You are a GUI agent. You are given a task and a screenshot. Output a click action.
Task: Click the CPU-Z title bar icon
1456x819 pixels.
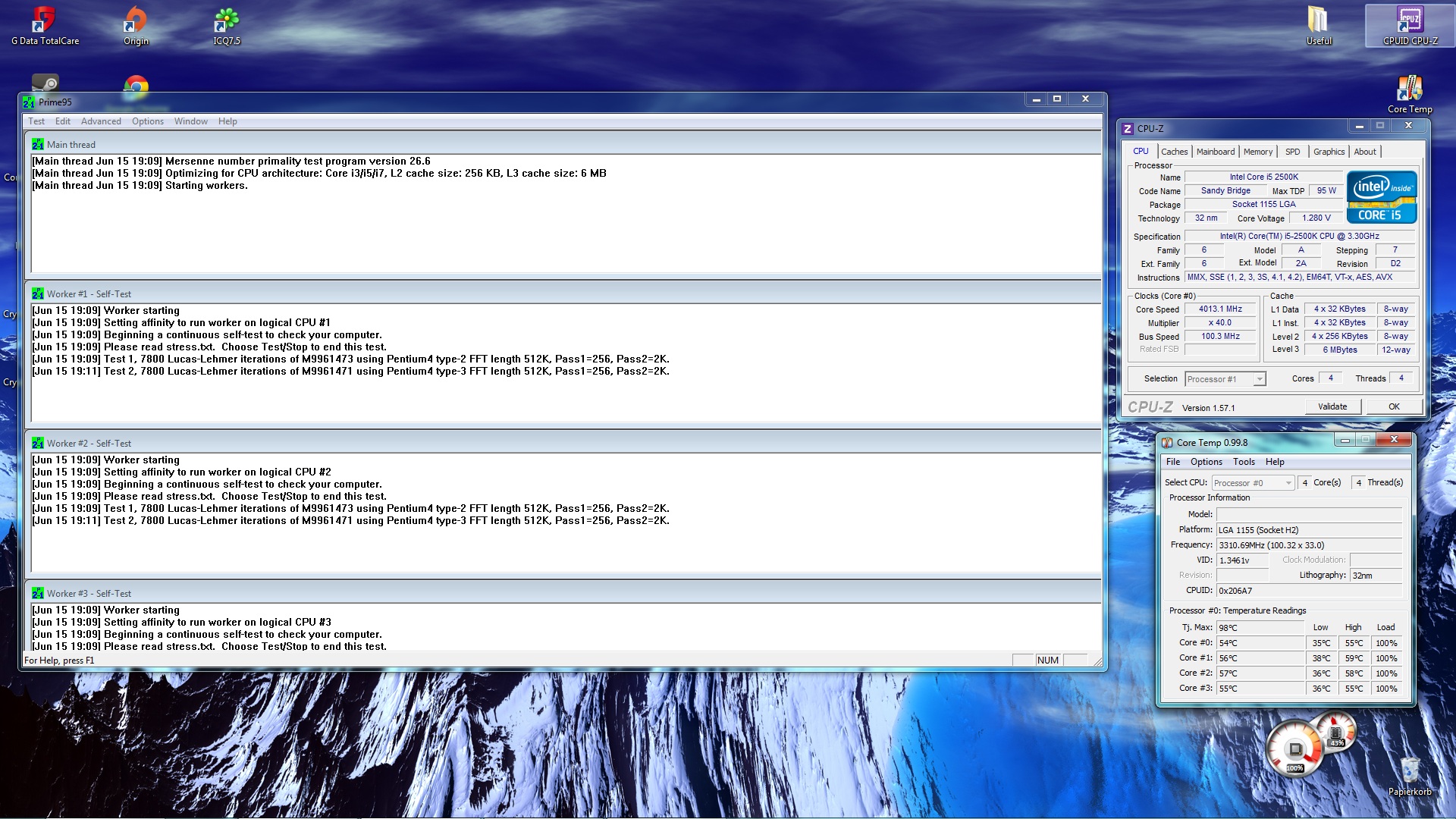tap(1128, 129)
